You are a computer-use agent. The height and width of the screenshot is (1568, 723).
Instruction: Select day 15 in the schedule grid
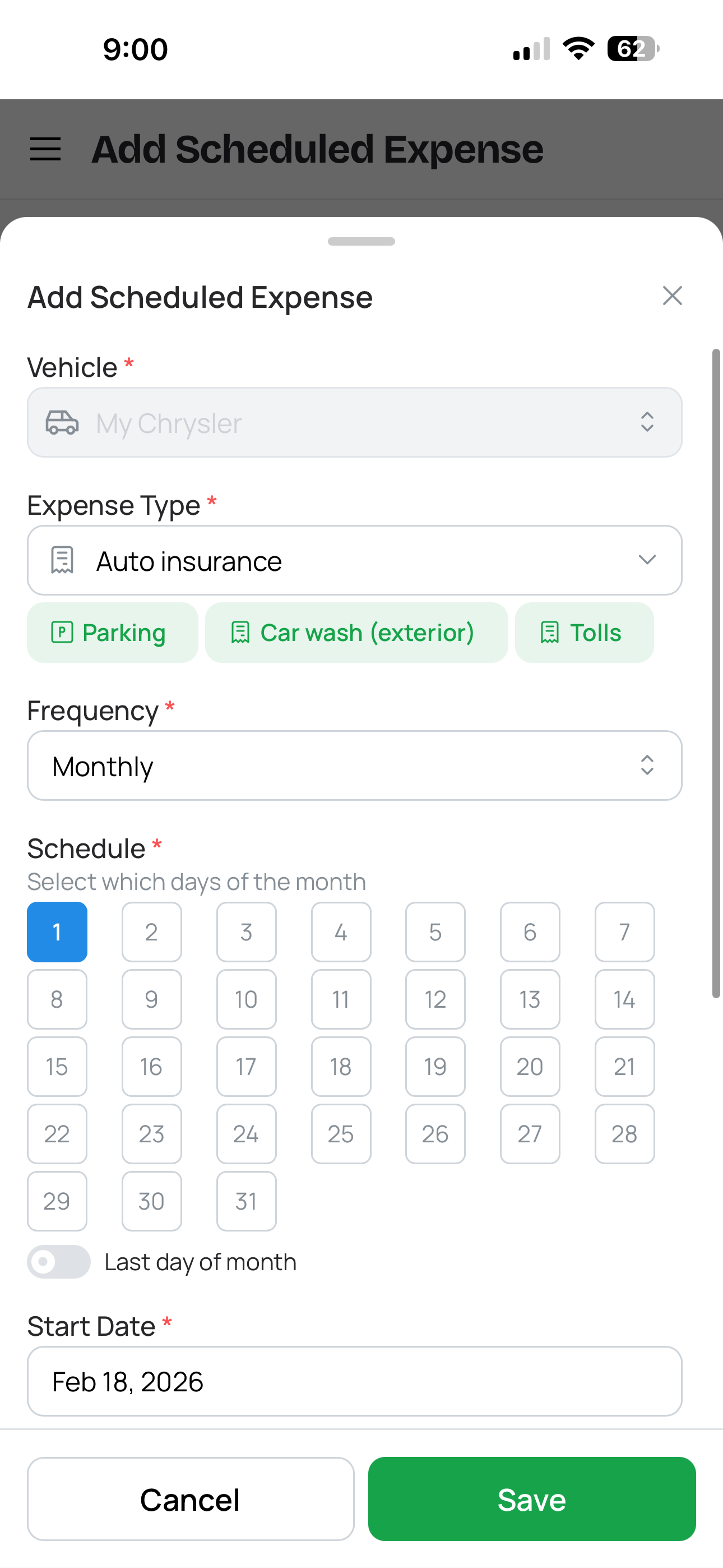(57, 1067)
